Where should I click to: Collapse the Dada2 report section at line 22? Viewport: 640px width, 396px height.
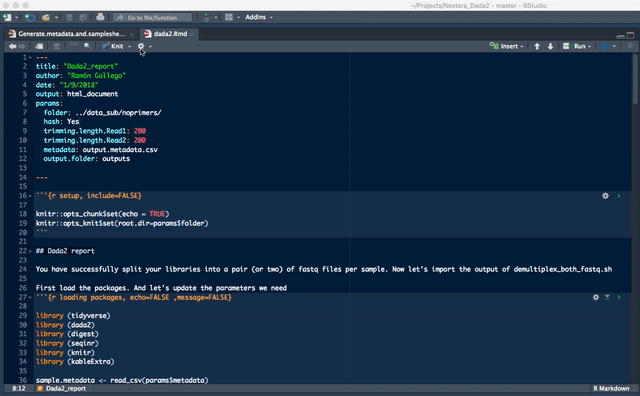(x=30, y=251)
